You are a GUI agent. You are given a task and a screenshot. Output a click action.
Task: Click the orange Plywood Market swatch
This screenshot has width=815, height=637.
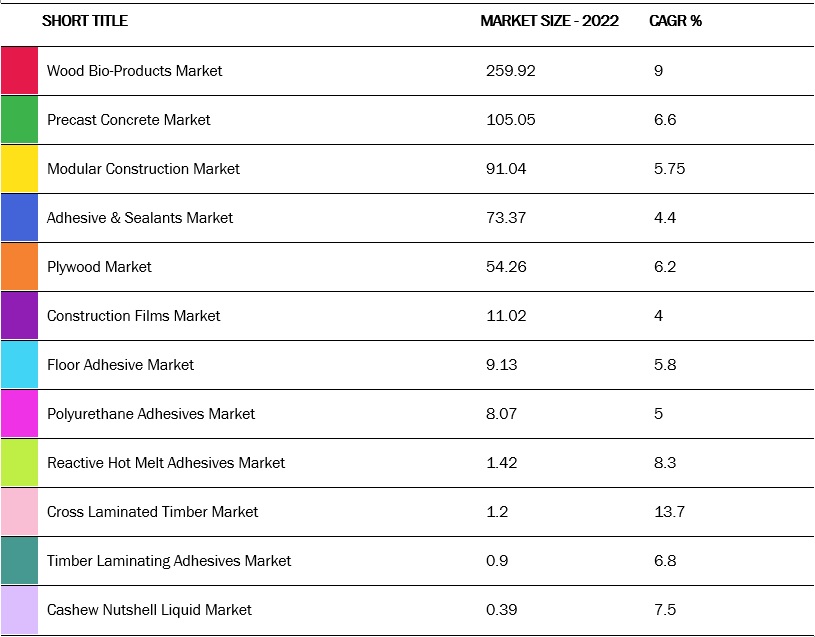19,267
